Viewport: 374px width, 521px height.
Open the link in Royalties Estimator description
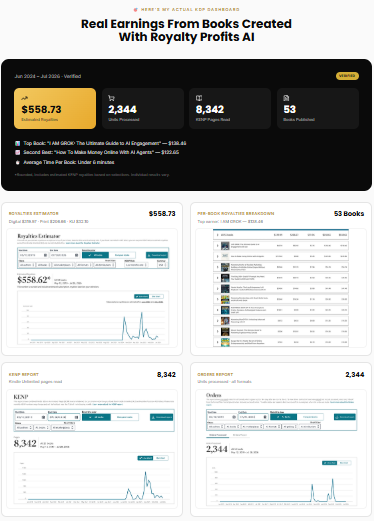[82, 243]
